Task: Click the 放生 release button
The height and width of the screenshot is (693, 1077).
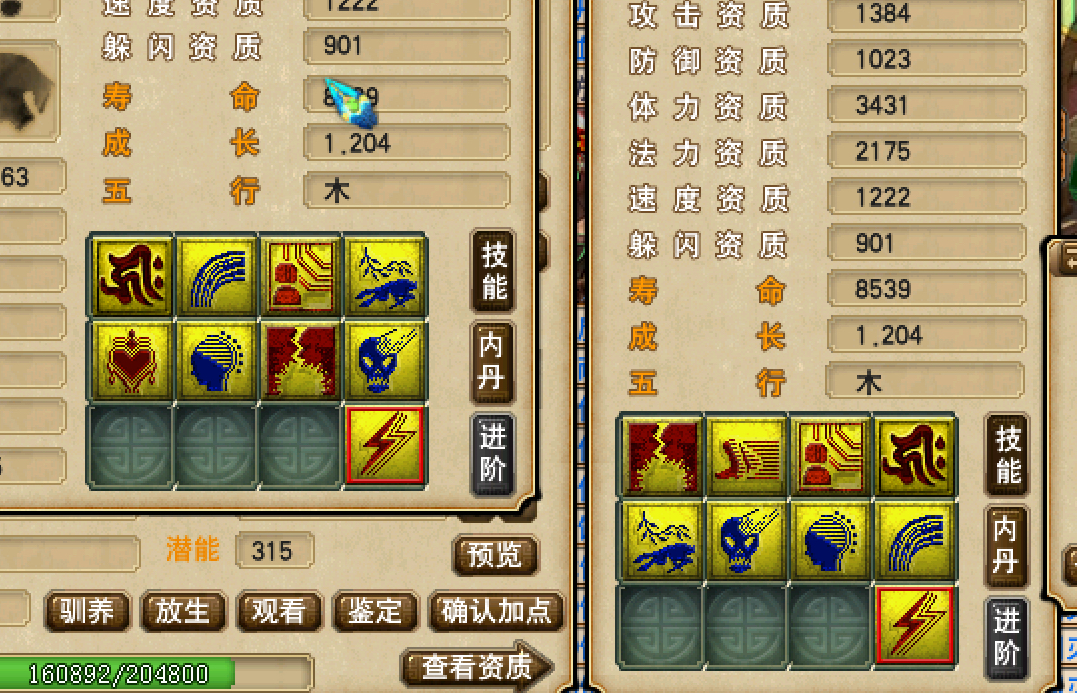Action: tap(183, 611)
